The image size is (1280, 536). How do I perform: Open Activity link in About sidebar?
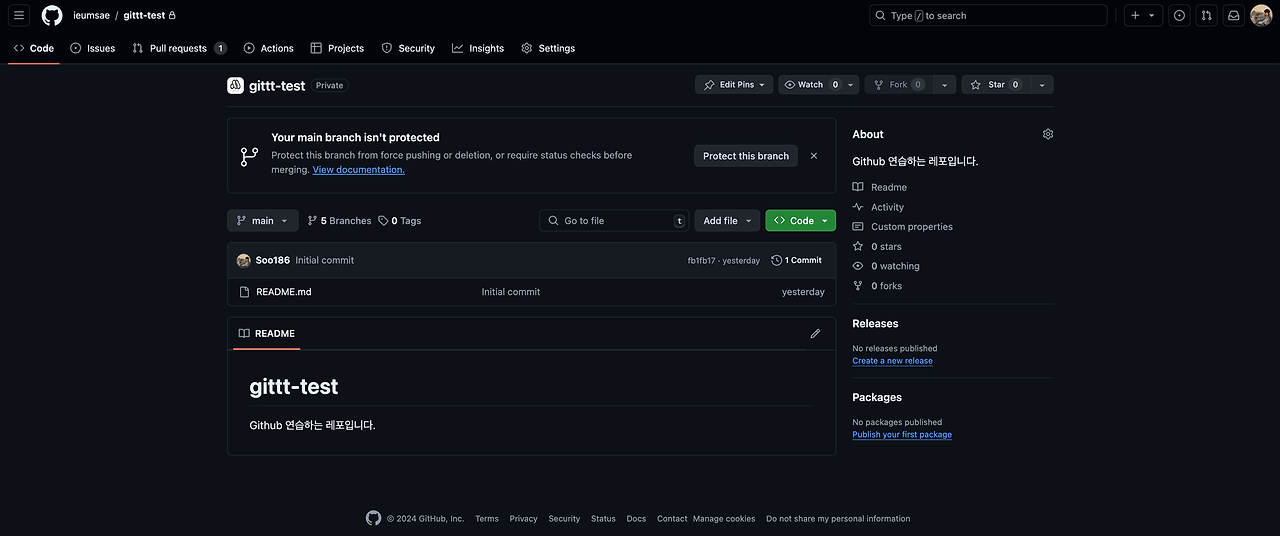click(x=878, y=207)
